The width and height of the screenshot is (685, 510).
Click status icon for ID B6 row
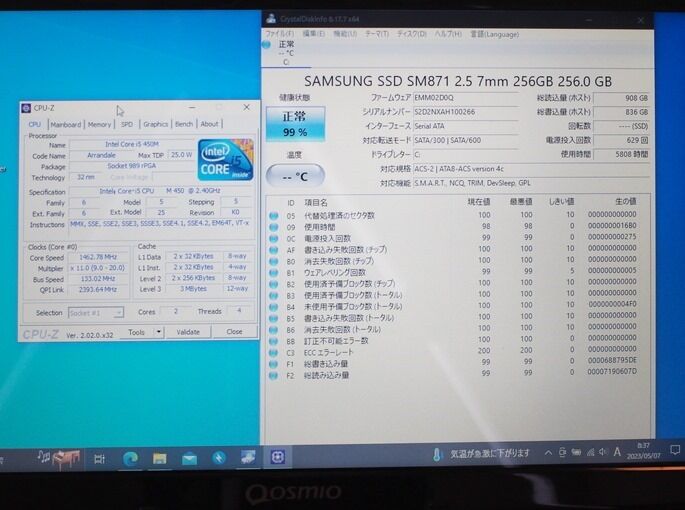tap(273, 329)
